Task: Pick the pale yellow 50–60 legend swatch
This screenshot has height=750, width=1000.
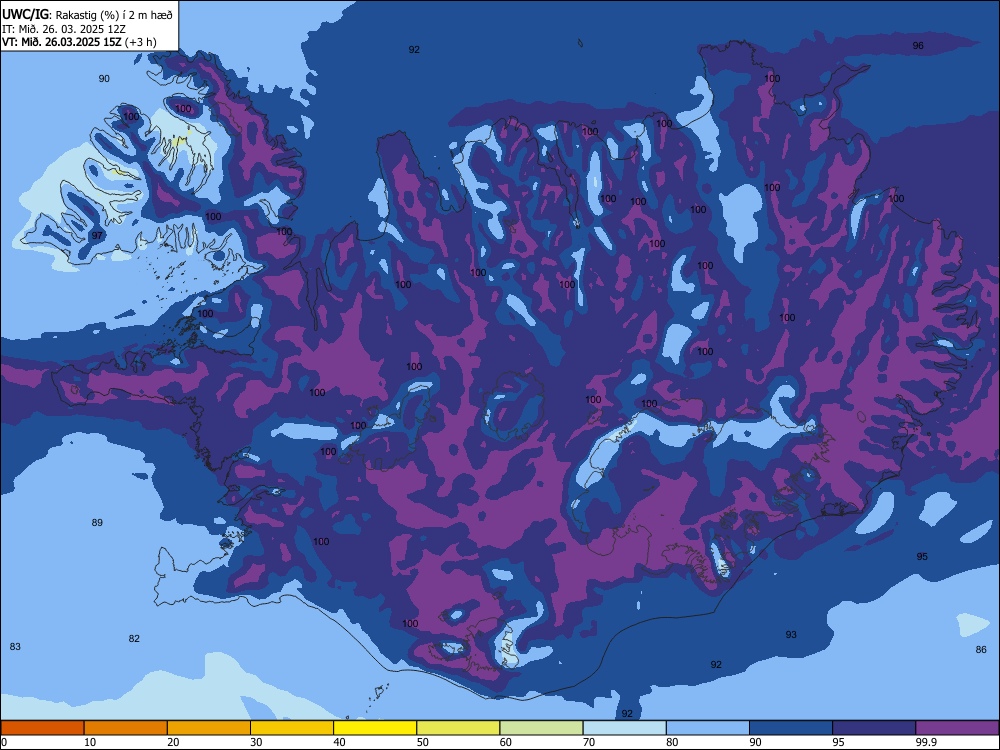Action: 458,728
